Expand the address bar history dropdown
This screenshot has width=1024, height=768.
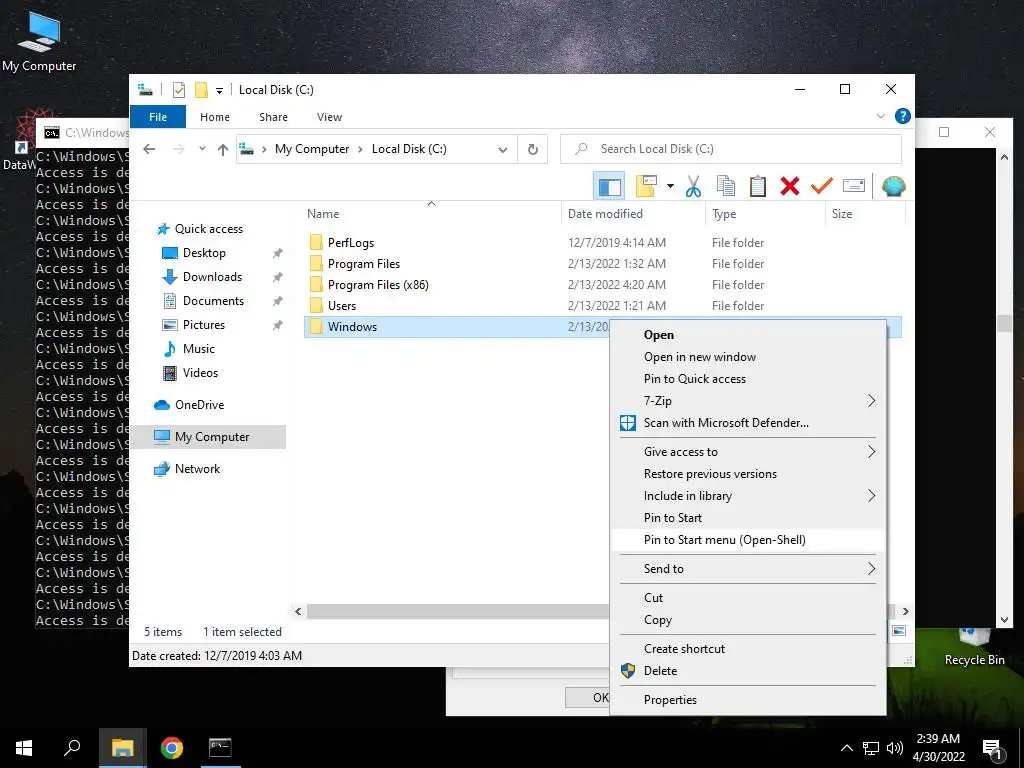(x=502, y=150)
